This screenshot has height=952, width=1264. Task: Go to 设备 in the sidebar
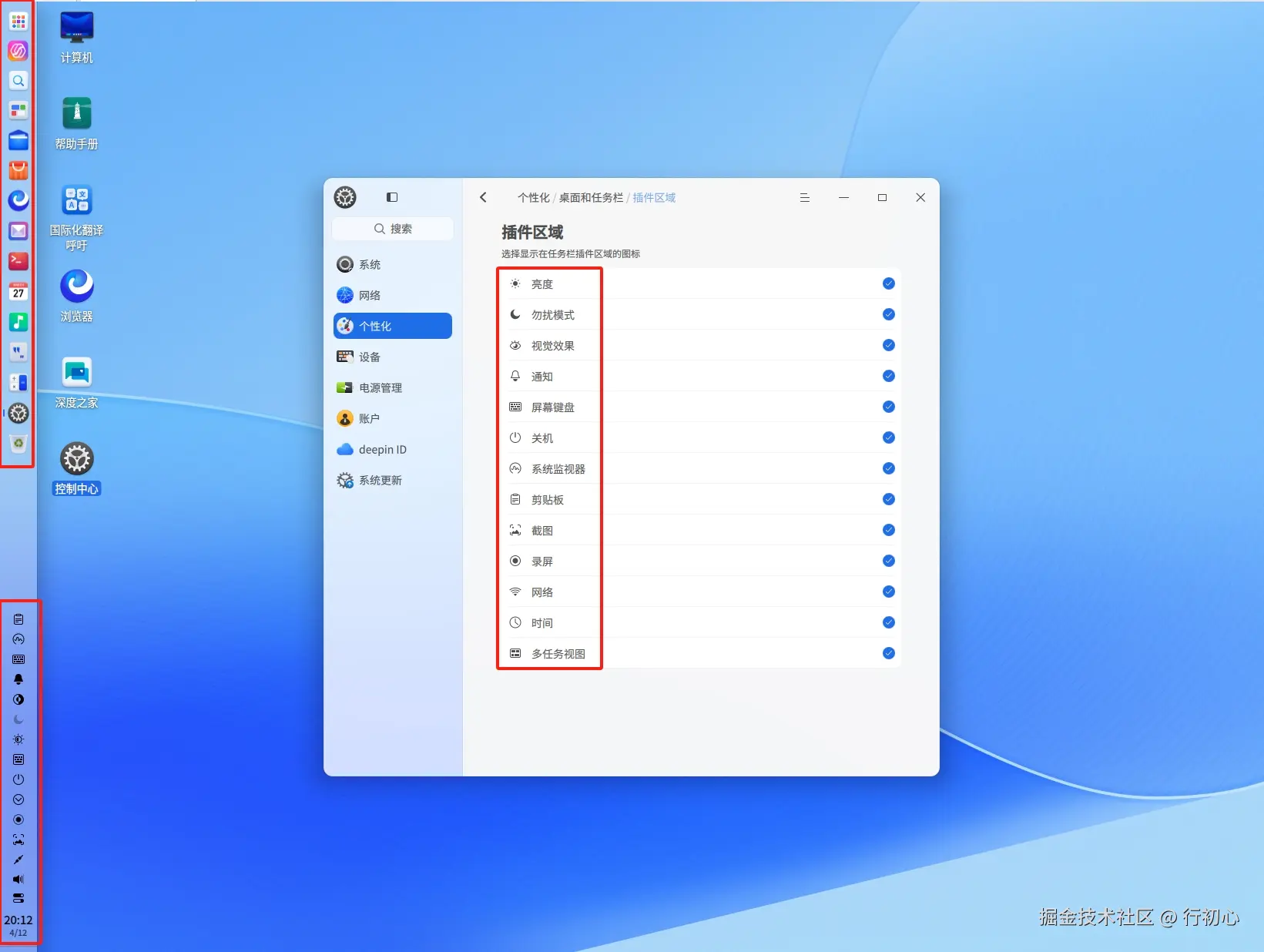(393, 357)
